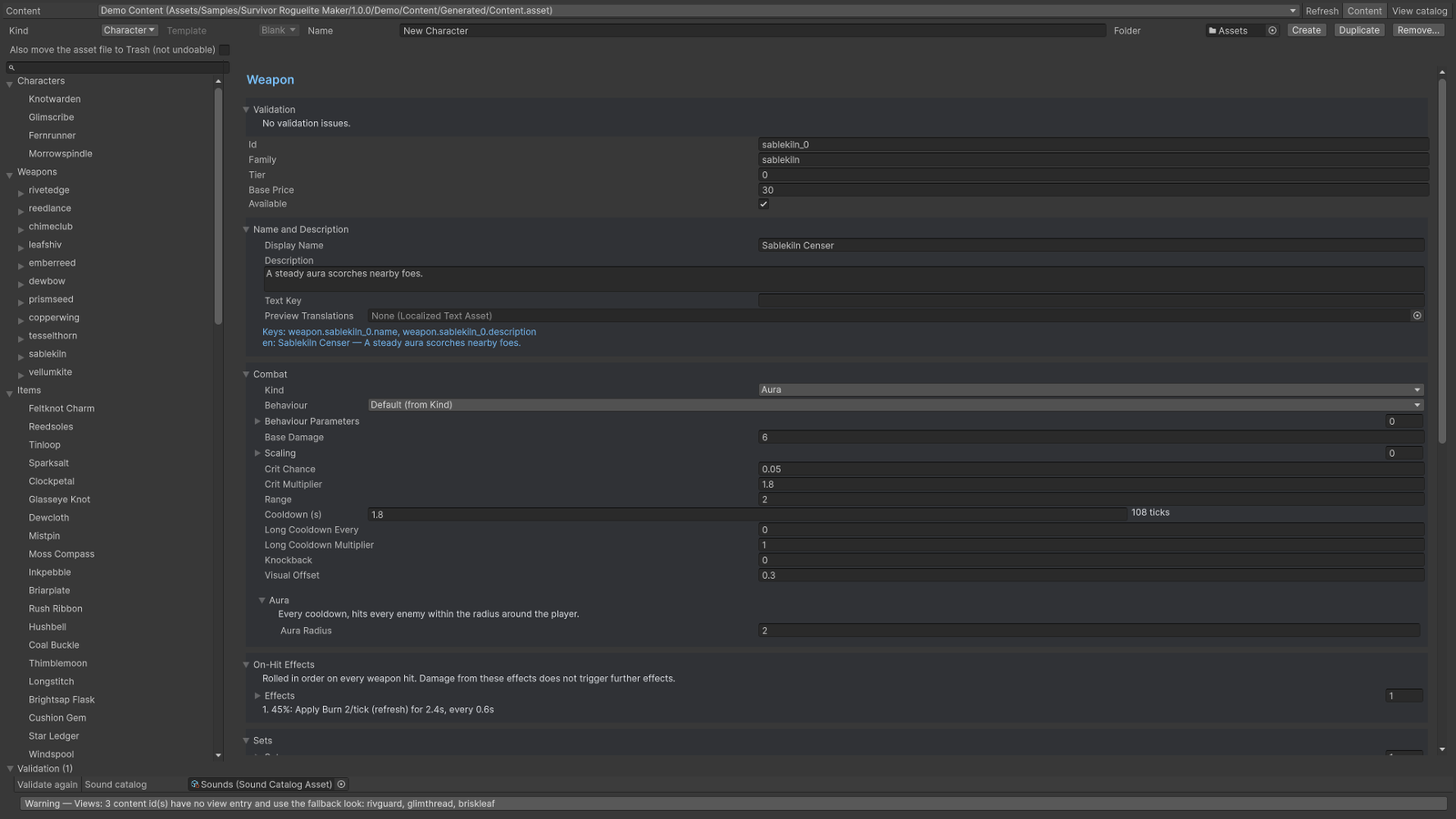Screen dimensions: 1456x819
Task: Switch to View catalog tab
Action: (1420, 11)
